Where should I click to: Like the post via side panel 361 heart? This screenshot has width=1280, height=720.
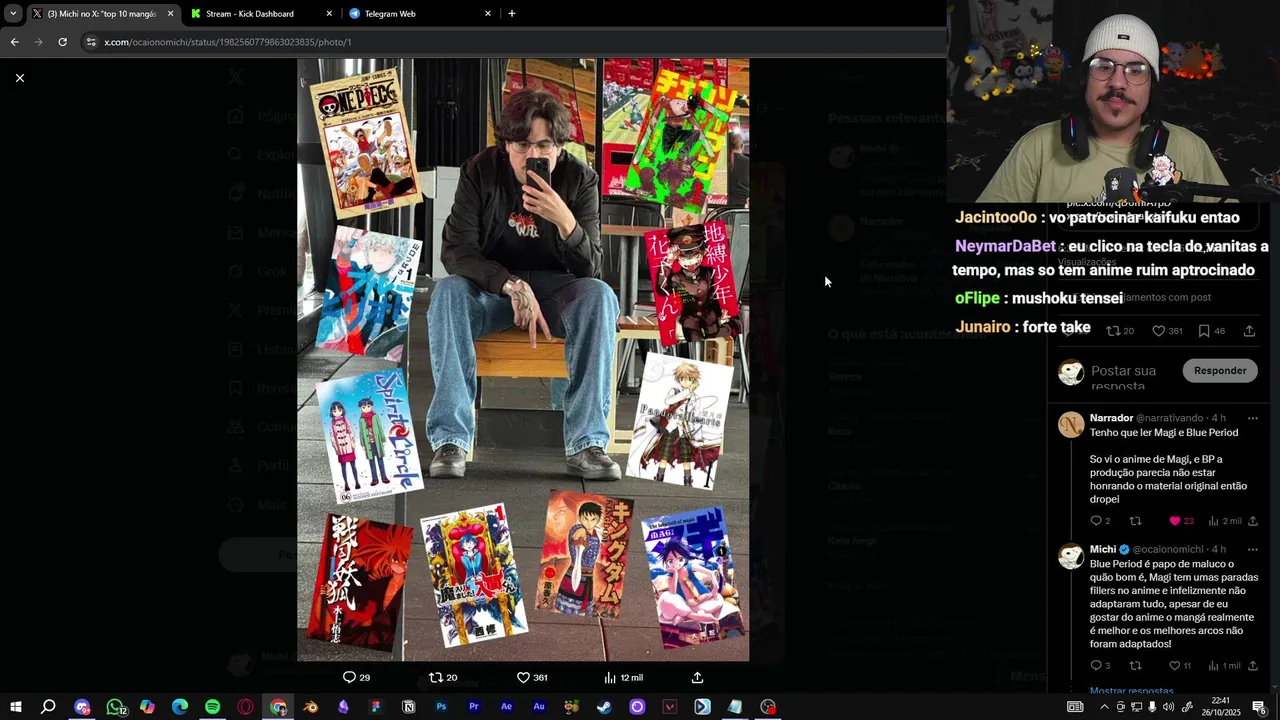coord(1167,331)
